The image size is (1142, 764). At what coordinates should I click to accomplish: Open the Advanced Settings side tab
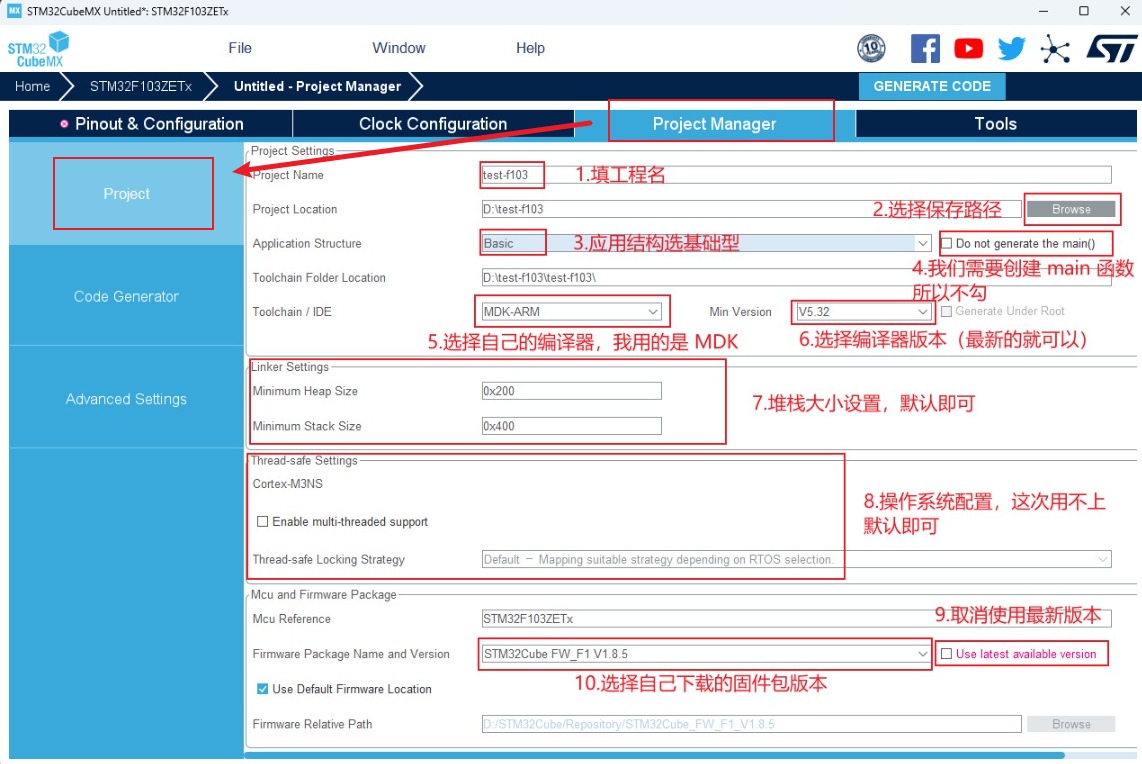[x=126, y=399]
